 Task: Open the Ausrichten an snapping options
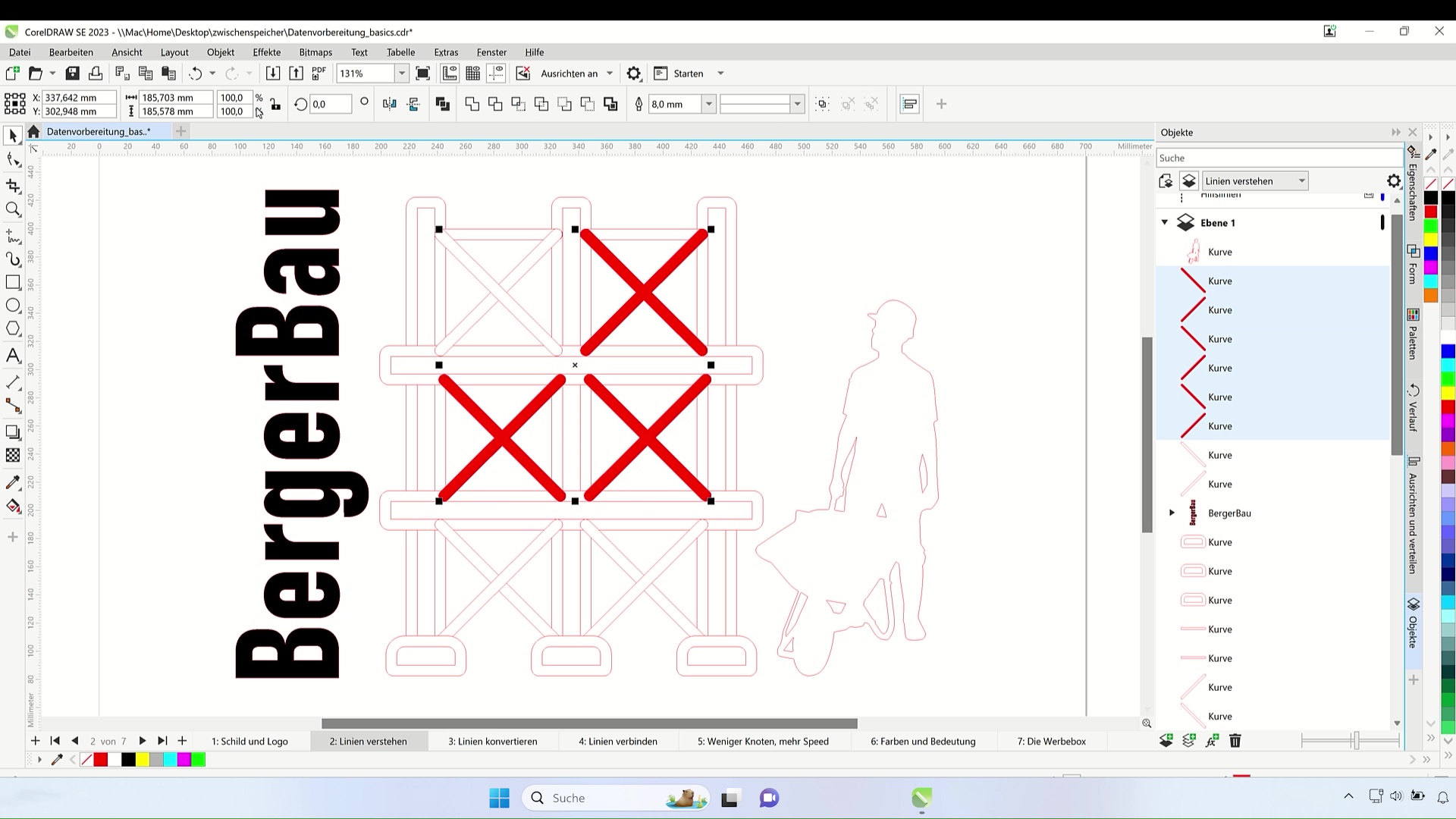tap(576, 74)
